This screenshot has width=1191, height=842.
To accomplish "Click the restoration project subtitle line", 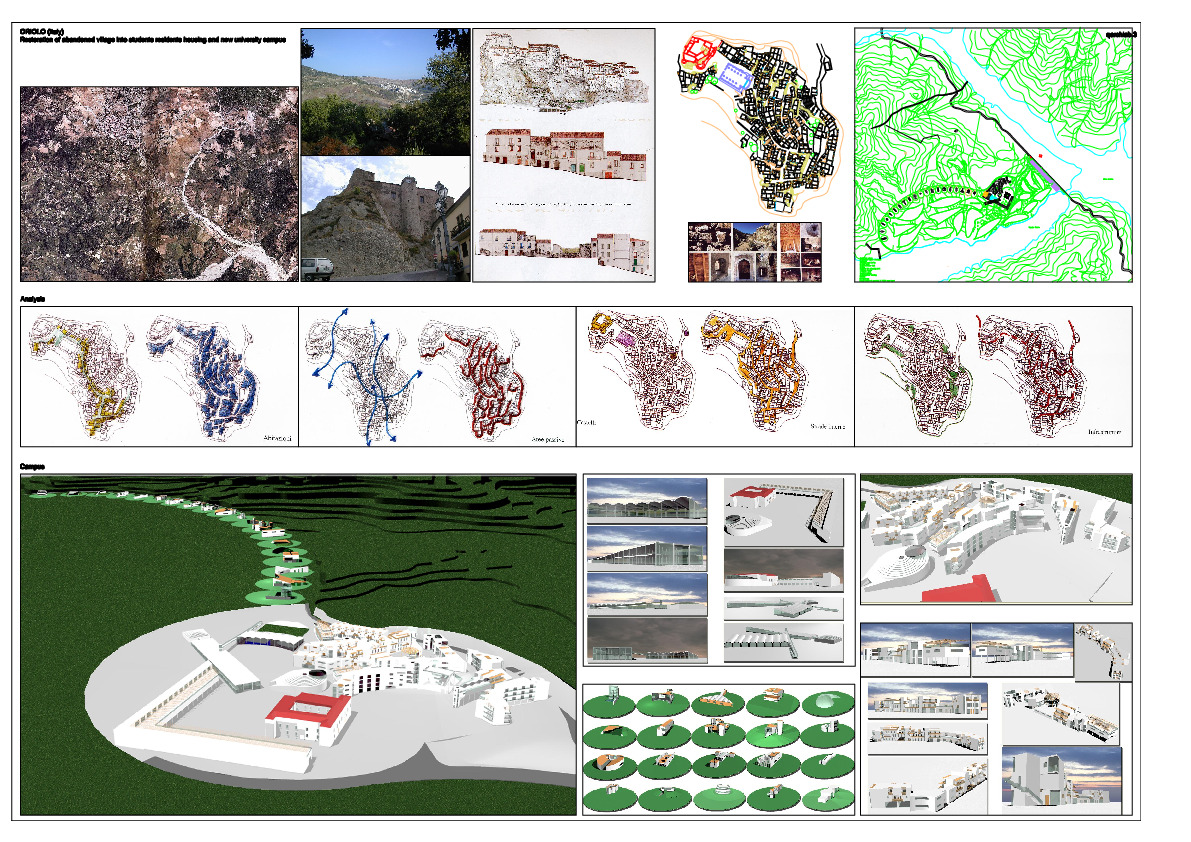I will point(153,39).
